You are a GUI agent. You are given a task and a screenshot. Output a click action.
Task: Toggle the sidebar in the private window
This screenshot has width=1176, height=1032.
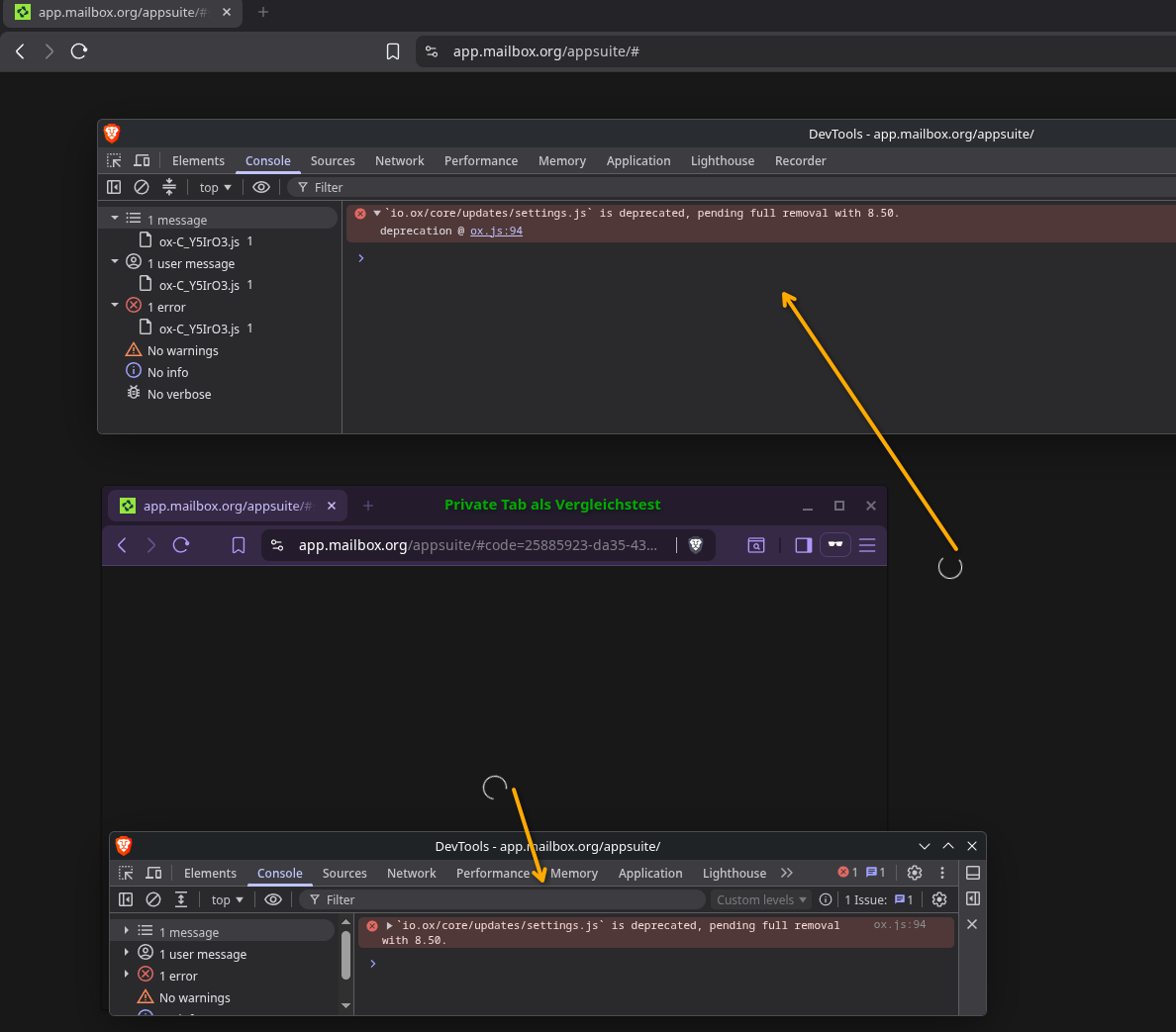[x=803, y=545]
